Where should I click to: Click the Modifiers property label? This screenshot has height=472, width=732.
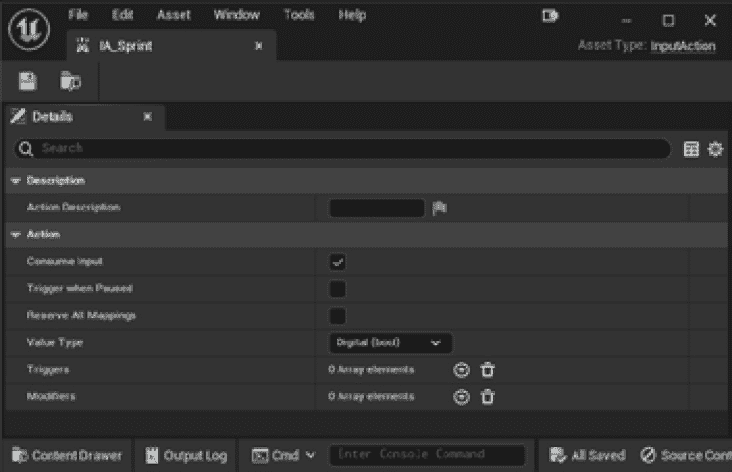[x=51, y=397]
